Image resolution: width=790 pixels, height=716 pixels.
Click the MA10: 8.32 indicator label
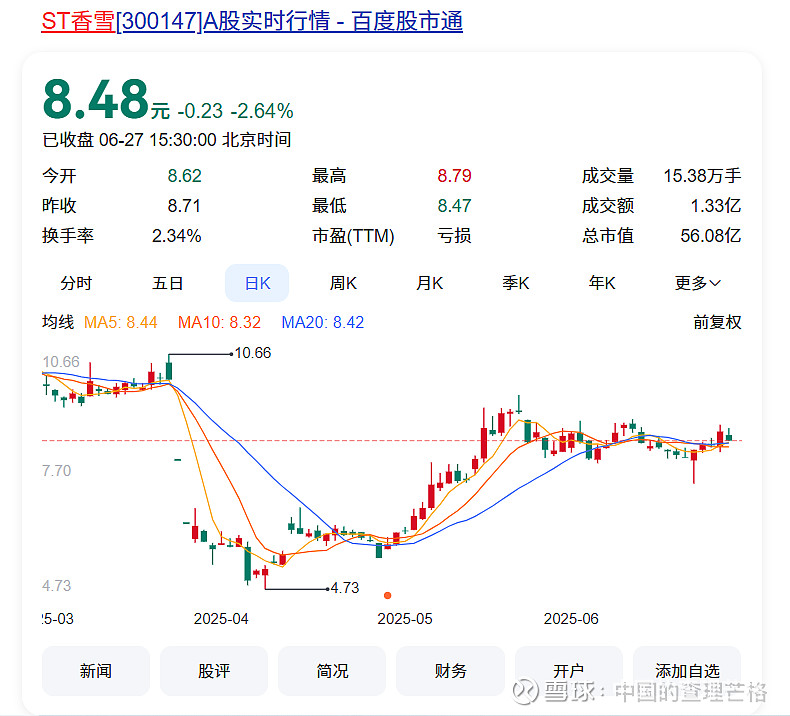pyautogui.click(x=219, y=322)
